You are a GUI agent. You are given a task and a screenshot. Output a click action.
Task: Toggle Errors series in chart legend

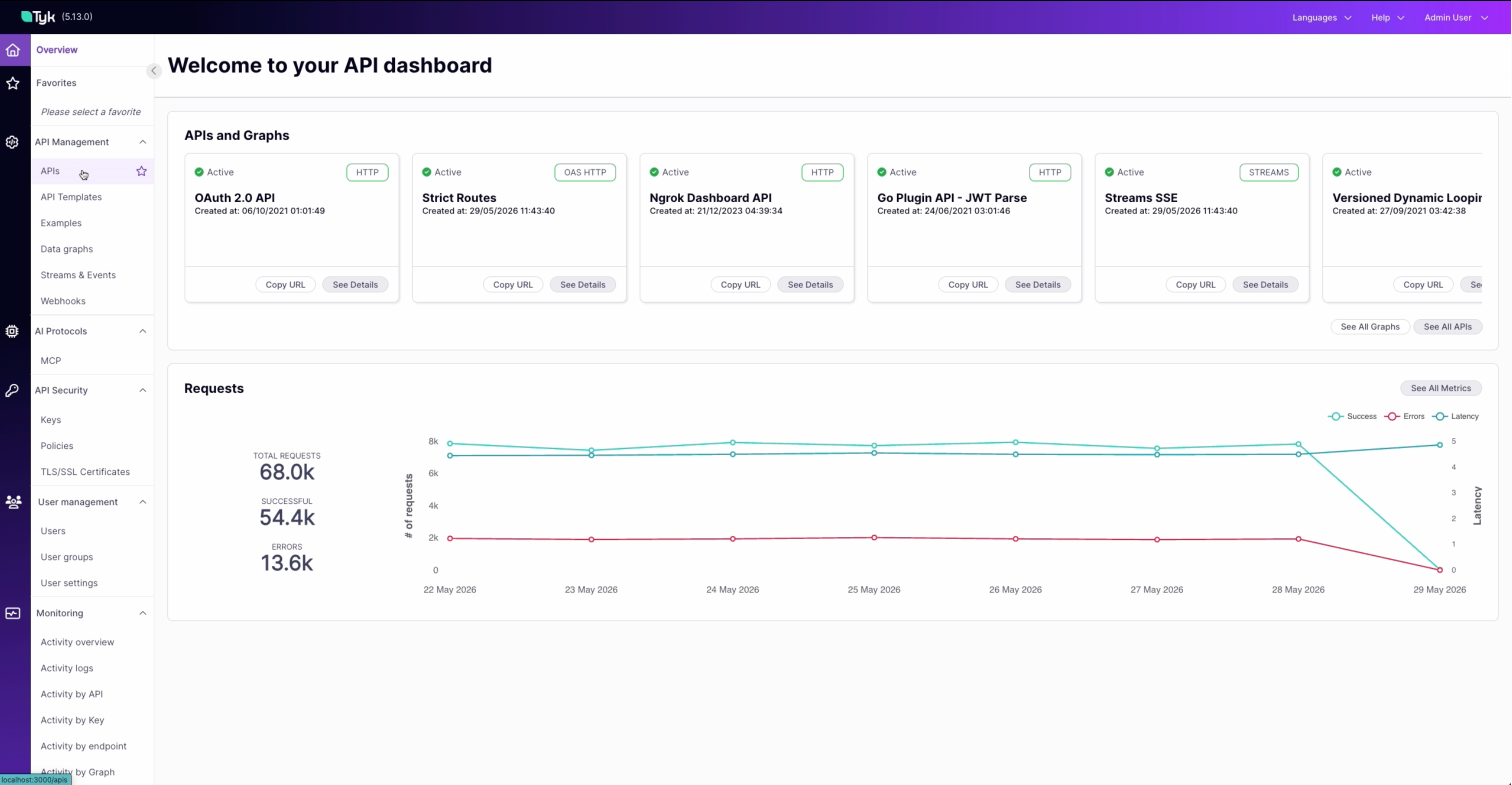(1405, 416)
